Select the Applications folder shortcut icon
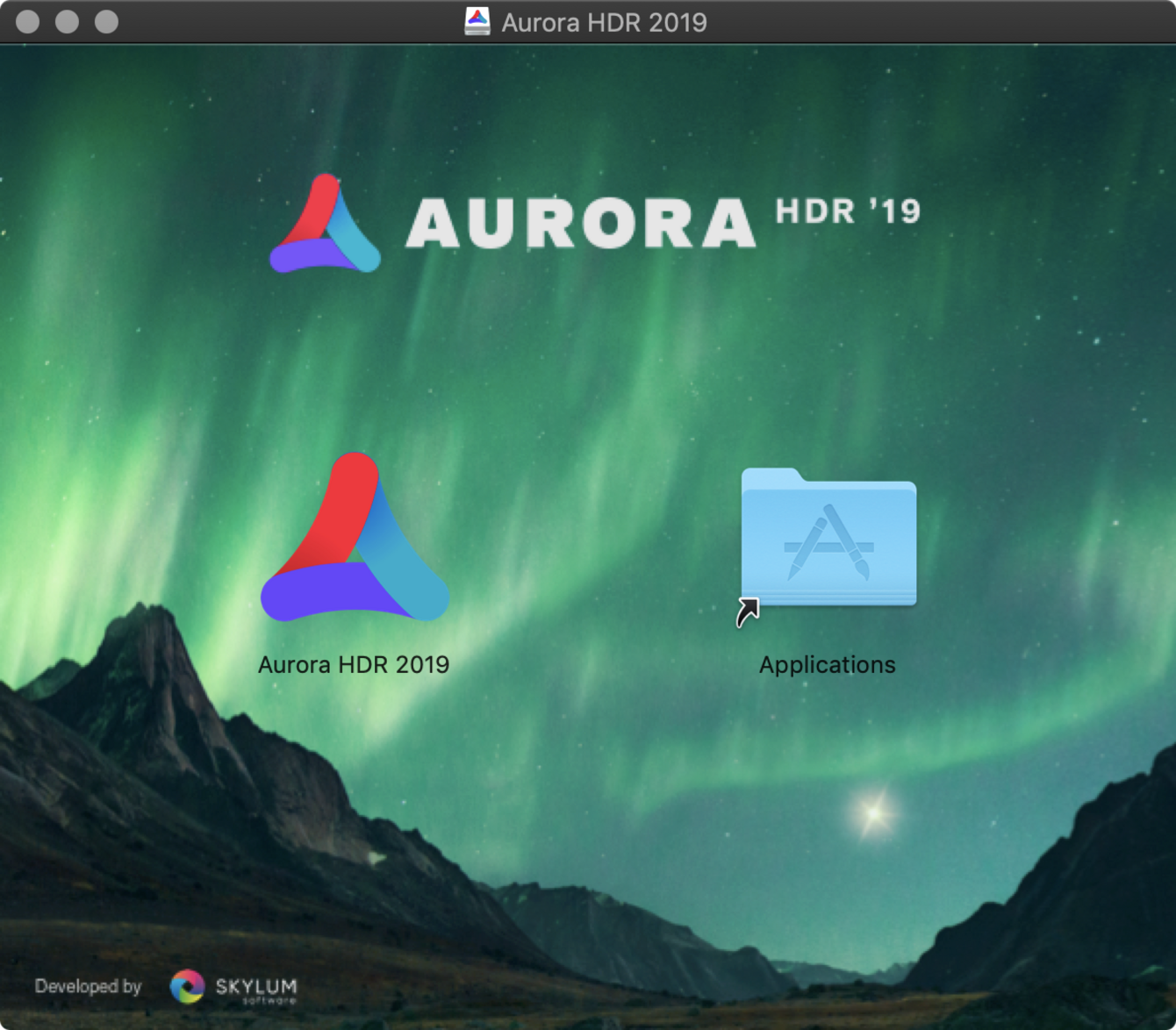The width and height of the screenshot is (1176, 1030). pyautogui.click(x=828, y=539)
